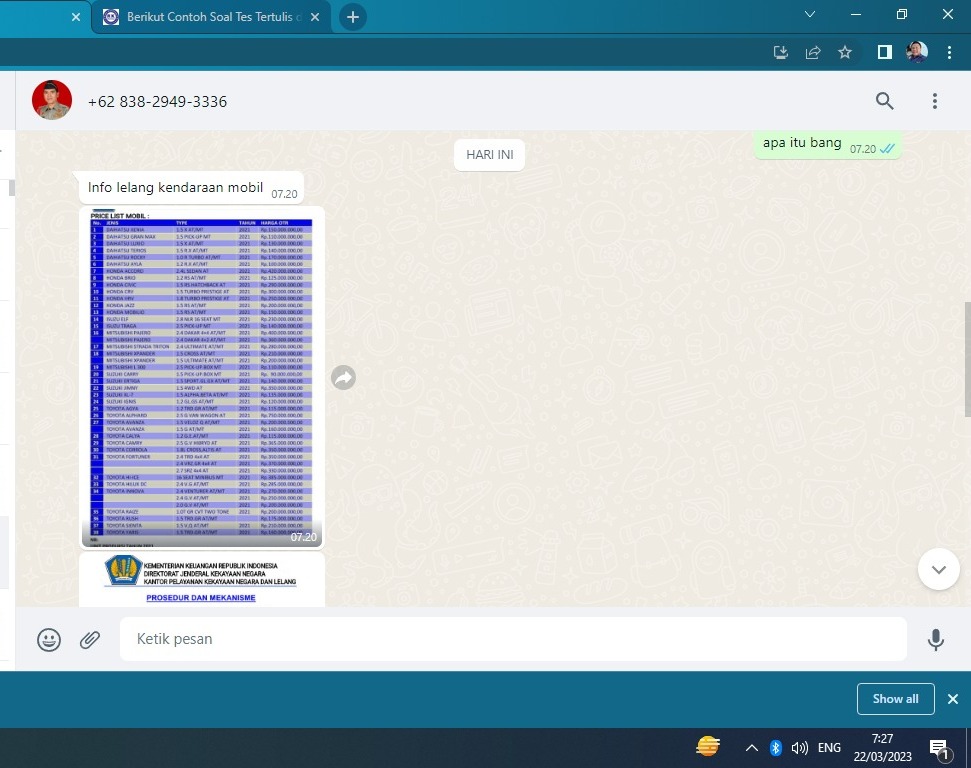Viewport: 971px width, 768px height.
Task: Share this page using the share icon
Action: [813, 53]
